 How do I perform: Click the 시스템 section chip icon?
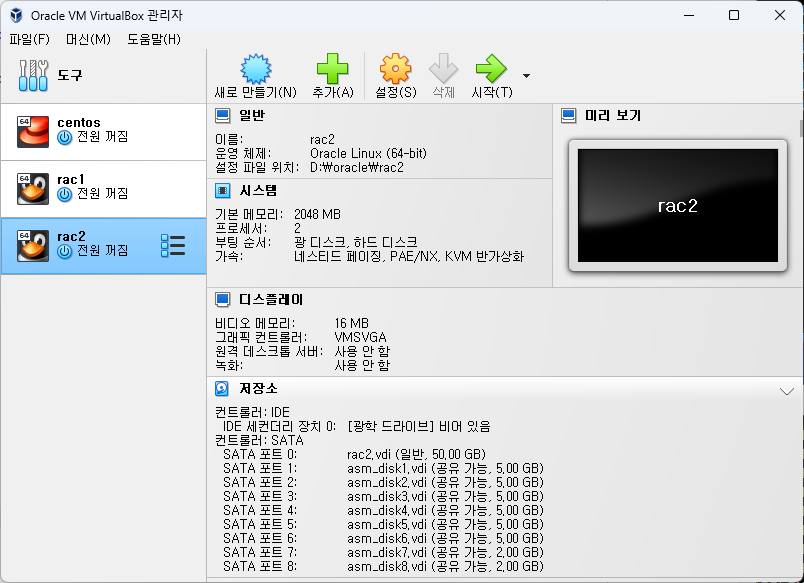[223, 191]
